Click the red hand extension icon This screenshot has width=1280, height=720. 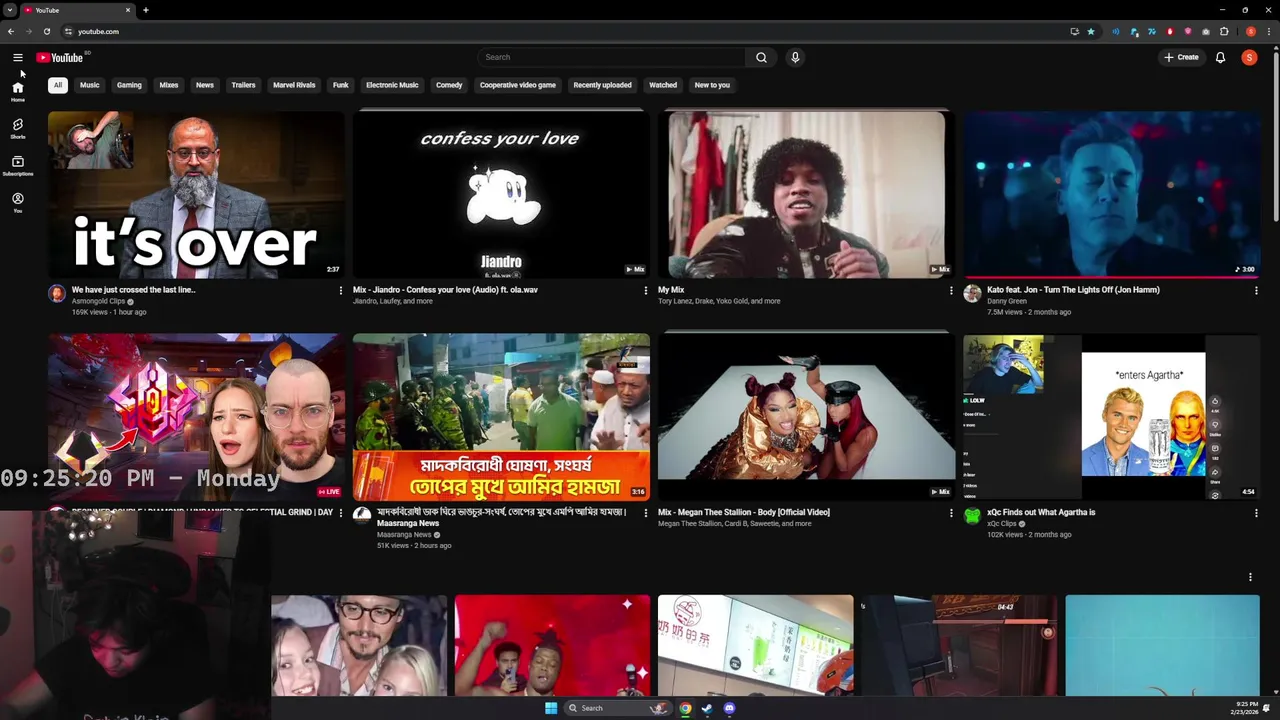[x=1170, y=31]
